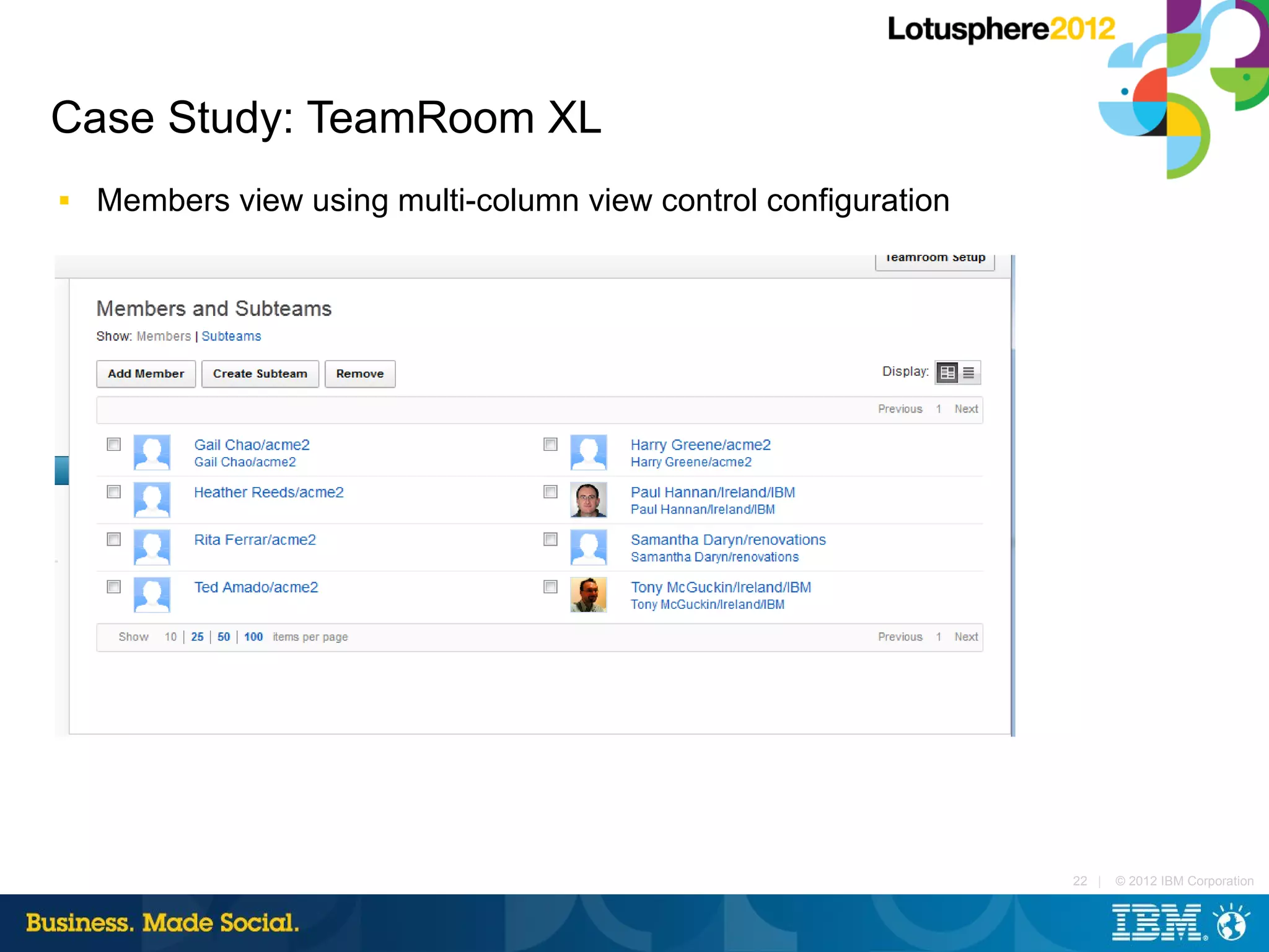Switch display to tile grid view icon
The image size is (1269, 952).
pos(947,372)
